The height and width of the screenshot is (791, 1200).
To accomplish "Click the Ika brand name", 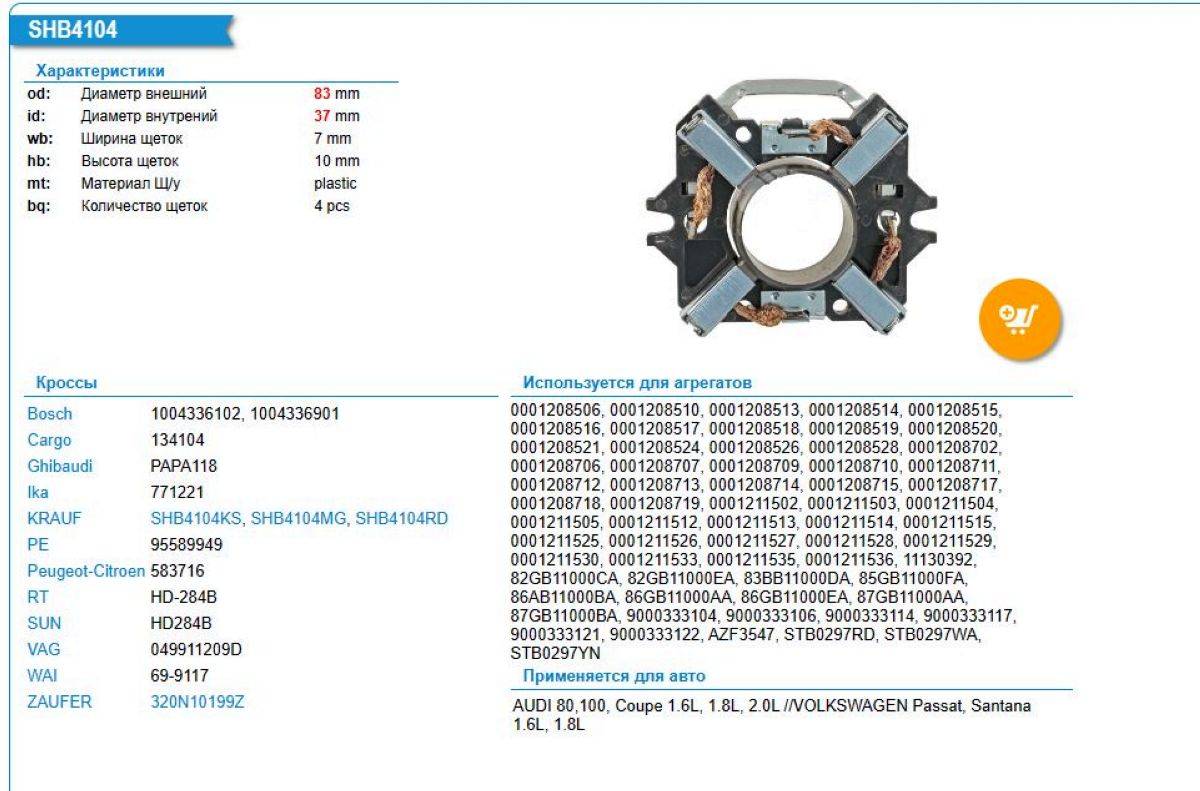I will click(x=38, y=492).
